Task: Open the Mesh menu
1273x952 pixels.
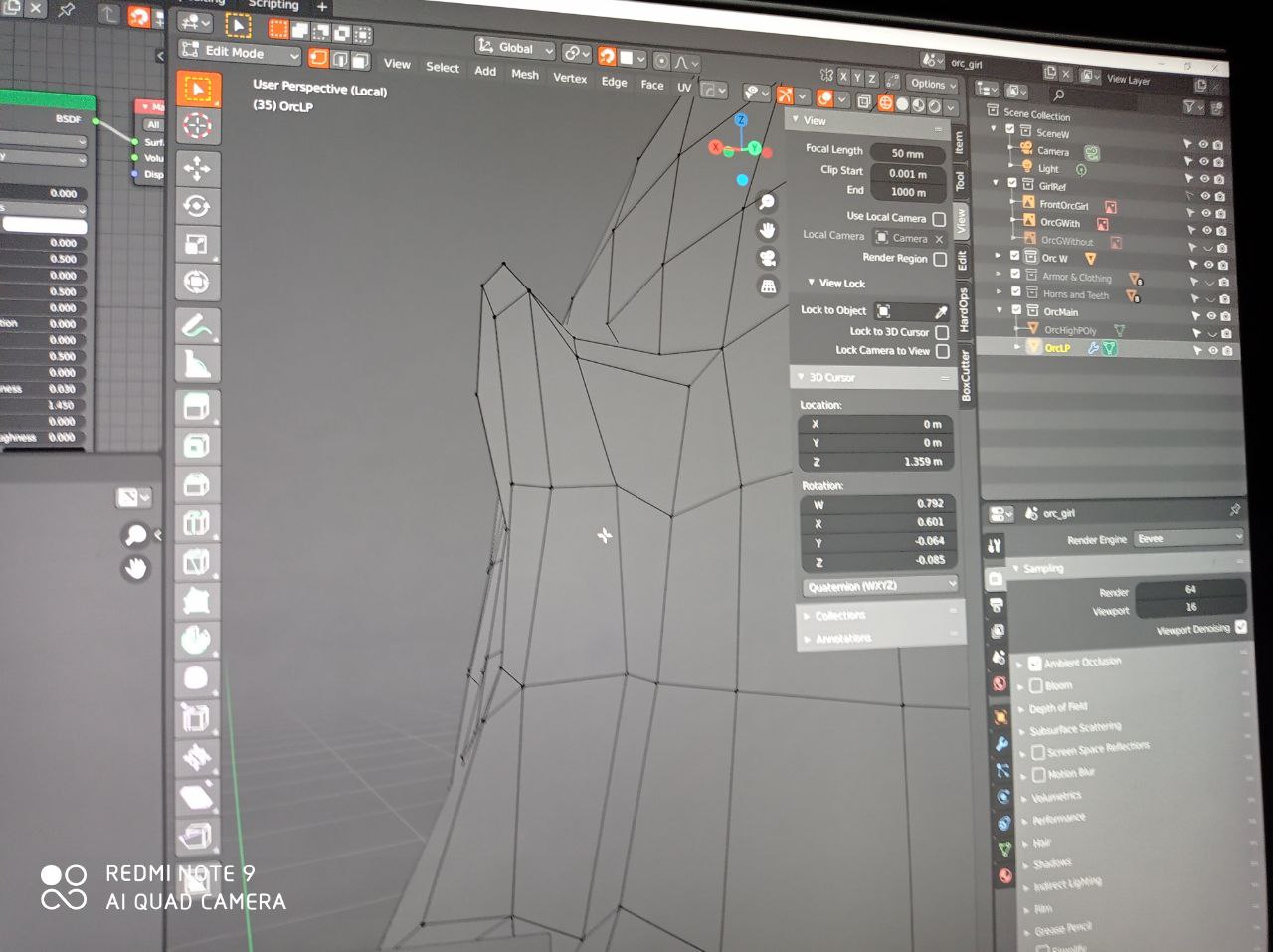Action: [525, 75]
